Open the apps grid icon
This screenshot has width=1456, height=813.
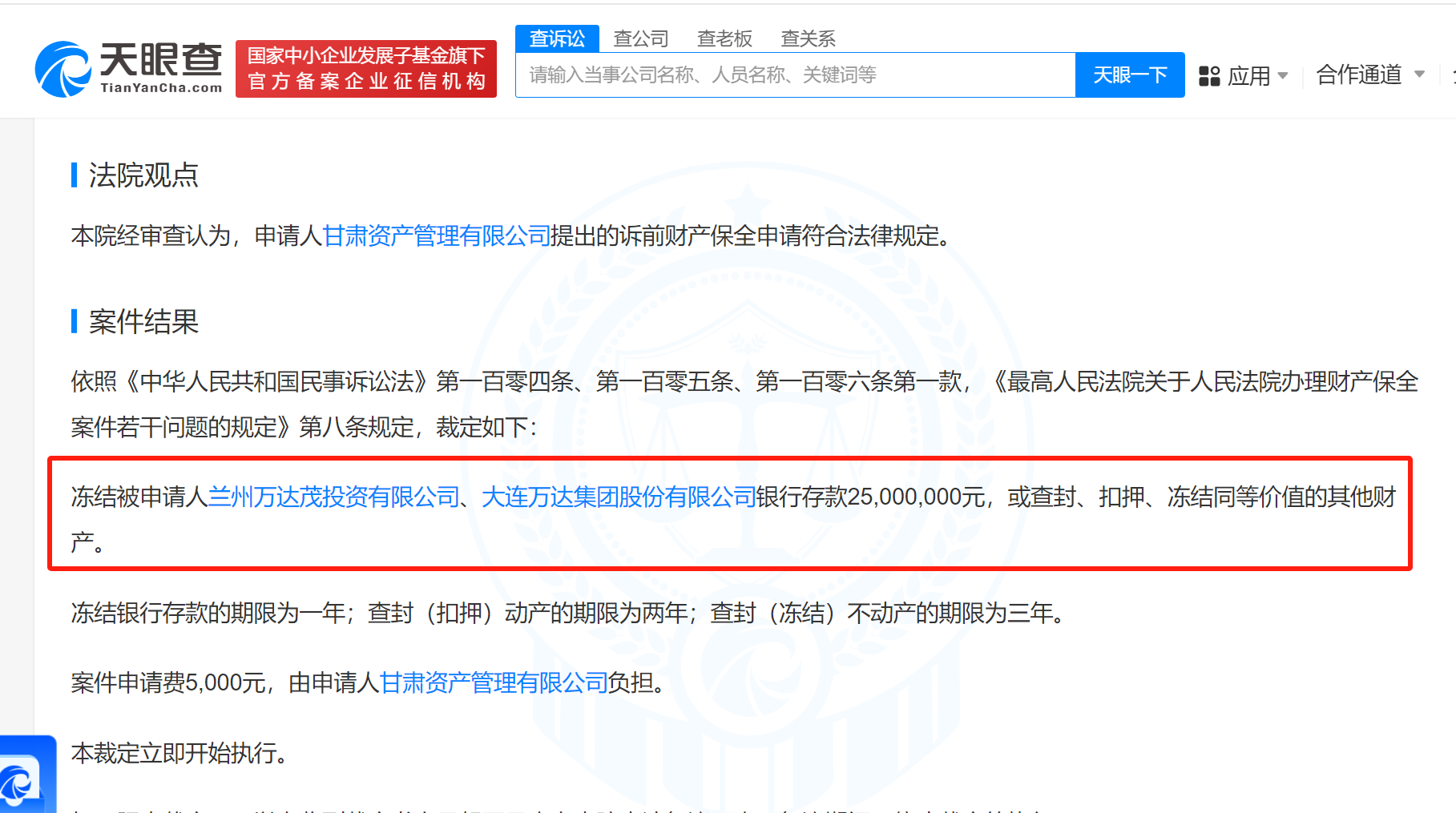click(x=1208, y=76)
